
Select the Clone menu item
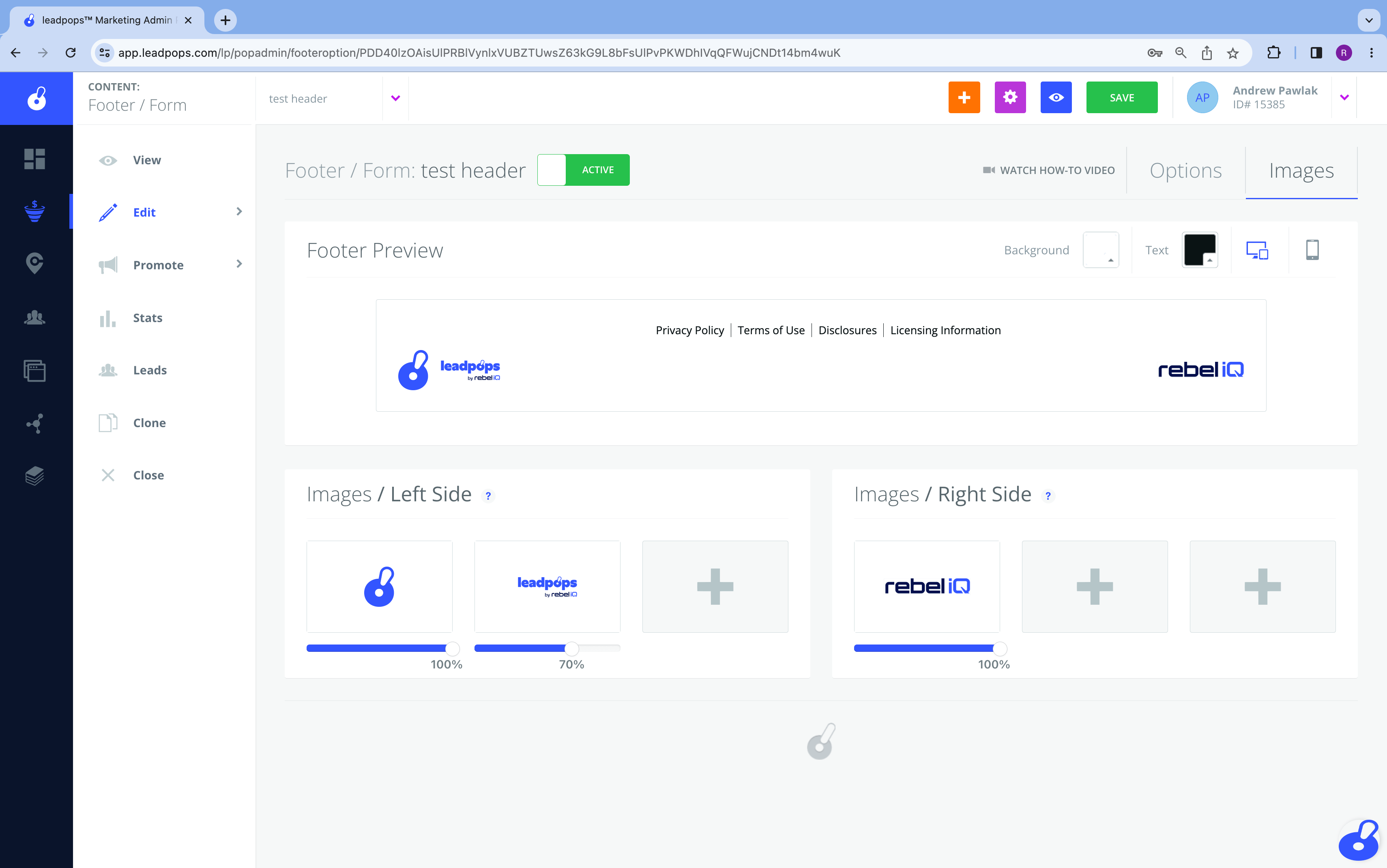[x=149, y=423]
